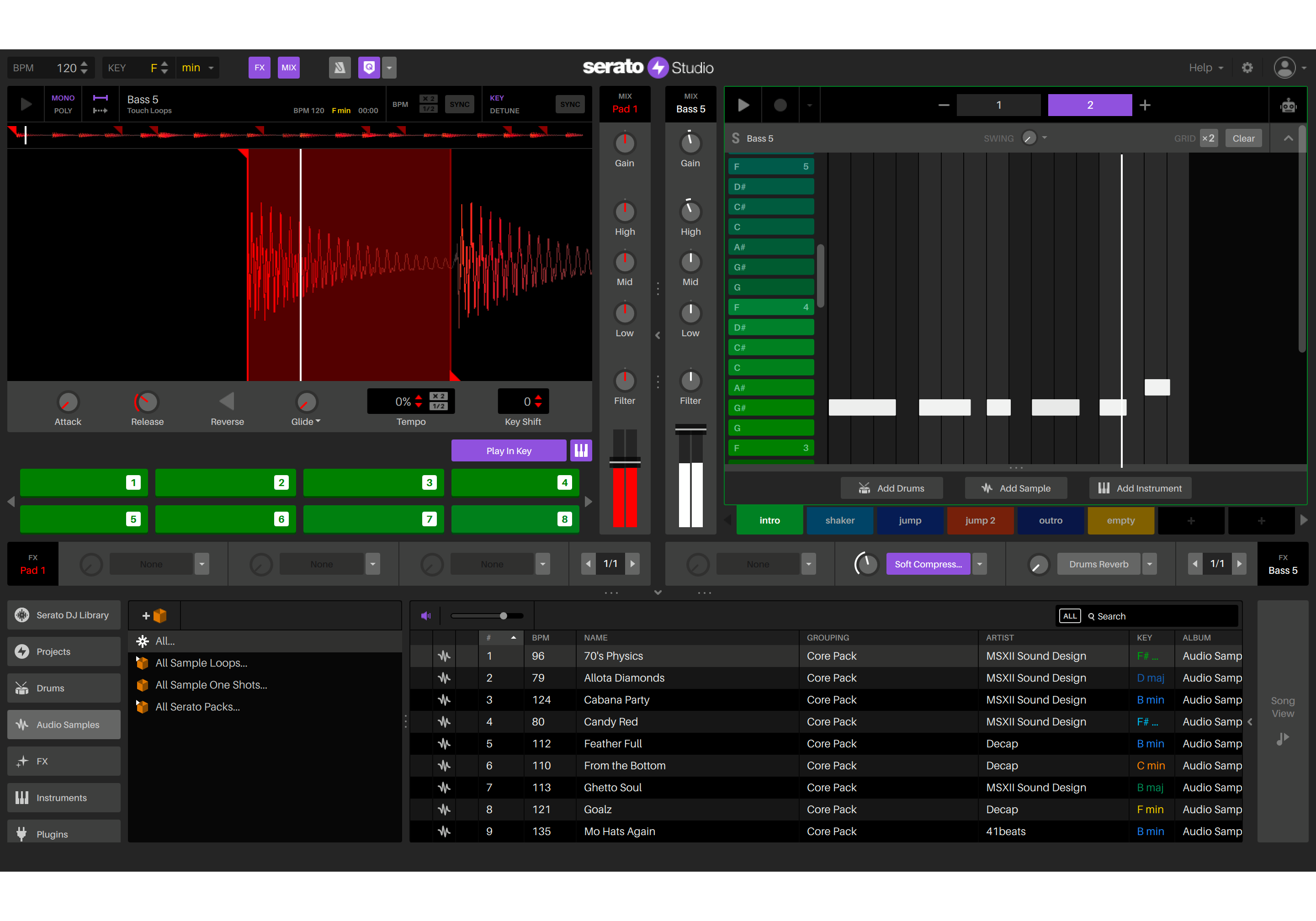The image size is (1316, 921).
Task: Toggle the purple quantize icon button
Action: coord(369,68)
